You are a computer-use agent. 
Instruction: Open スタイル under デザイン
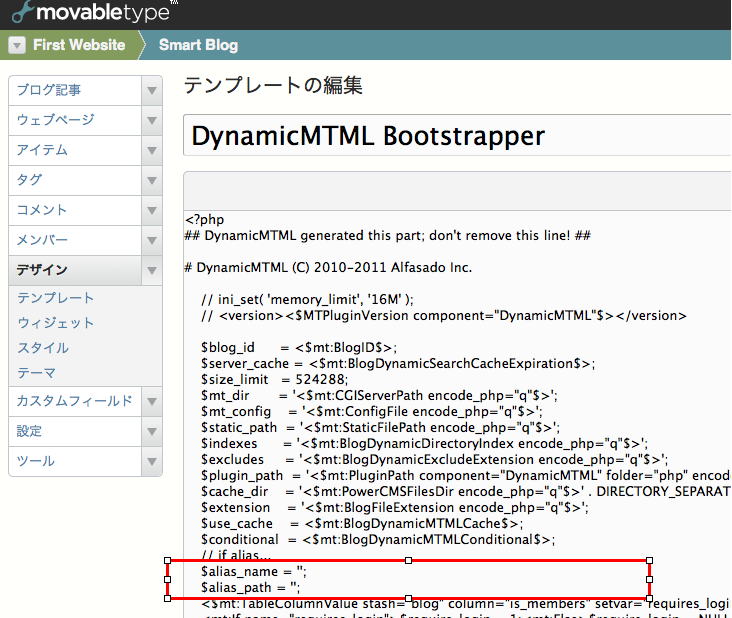pyautogui.click(x=43, y=348)
